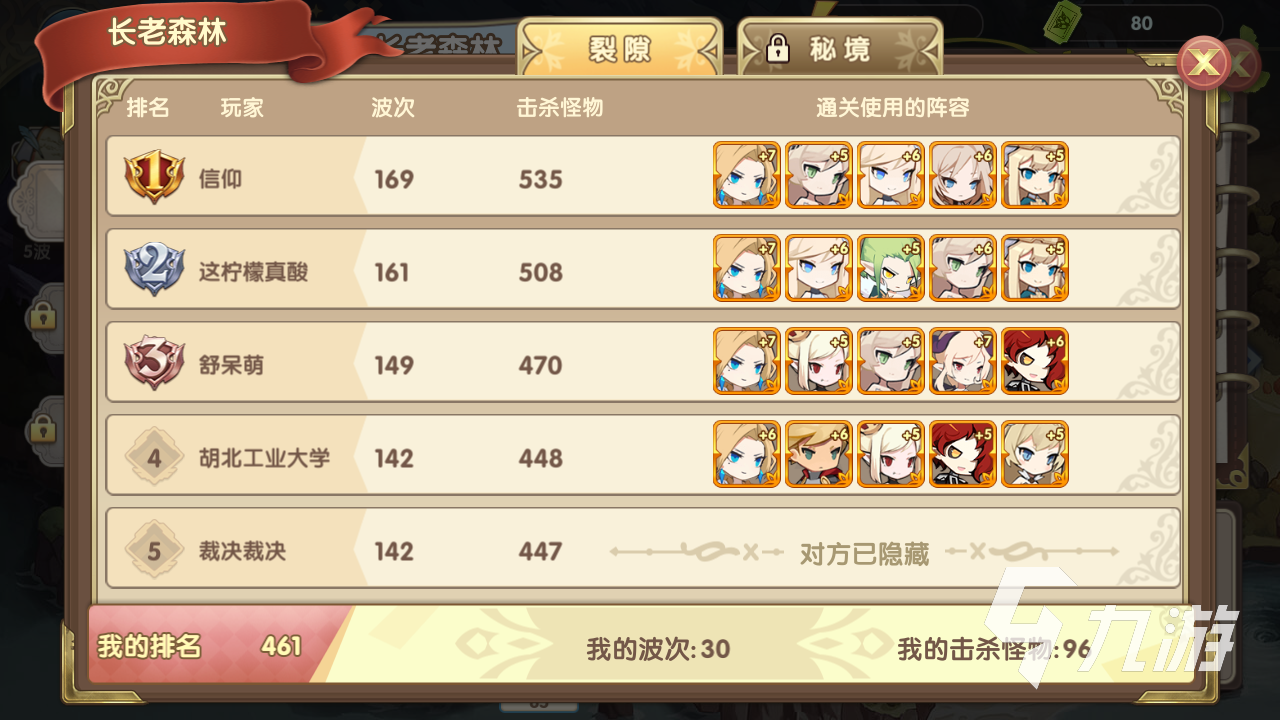Image resolution: width=1280 pixels, height=720 pixels.
Task: Open player 信仰's profile name
Action: click(x=220, y=179)
